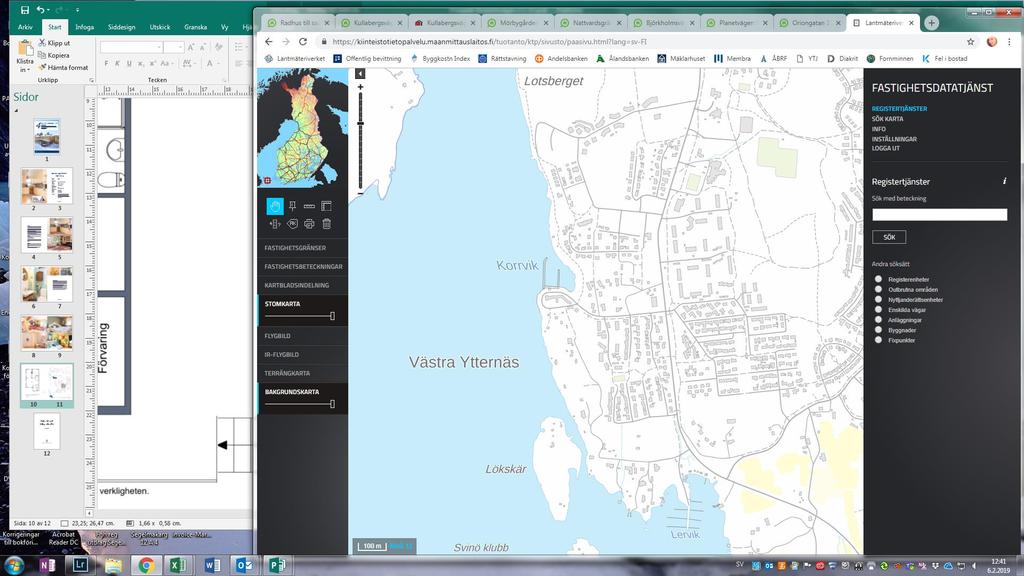Open the Arkiv menu in Publisher
This screenshot has height=576, width=1024.
(25, 27)
